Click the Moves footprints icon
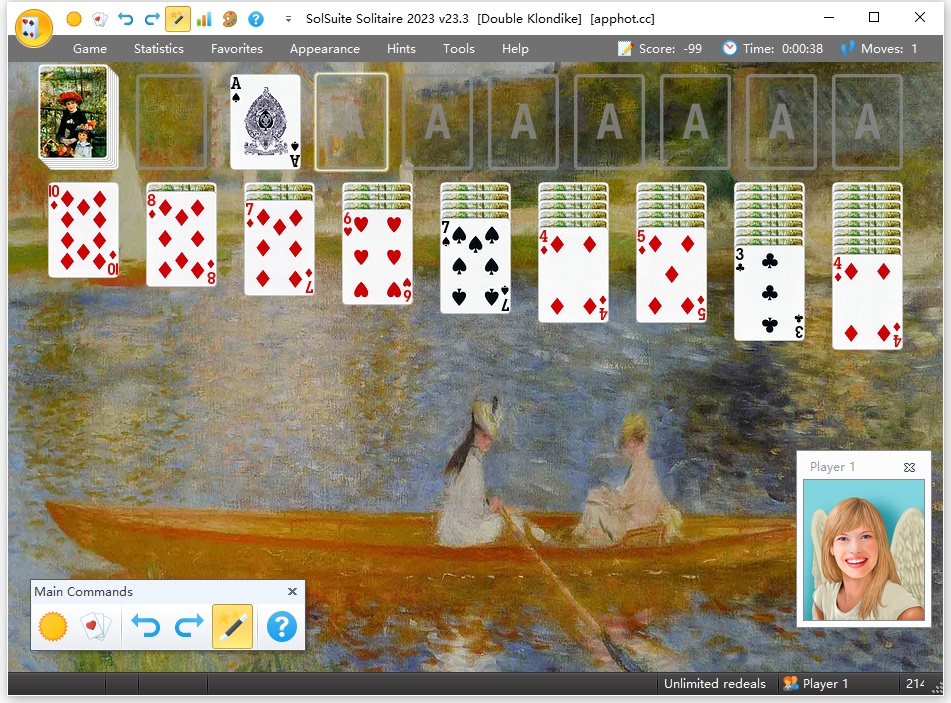This screenshot has height=703, width=951. [x=848, y=48]
